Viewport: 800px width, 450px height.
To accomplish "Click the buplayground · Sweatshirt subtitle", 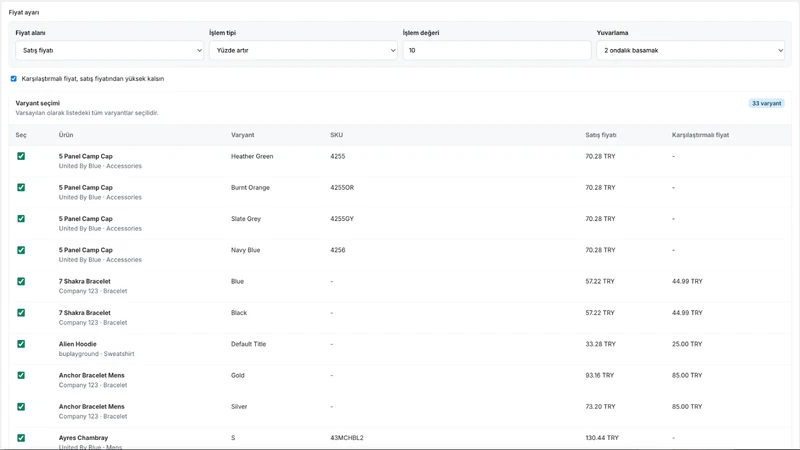I will 96,354.
